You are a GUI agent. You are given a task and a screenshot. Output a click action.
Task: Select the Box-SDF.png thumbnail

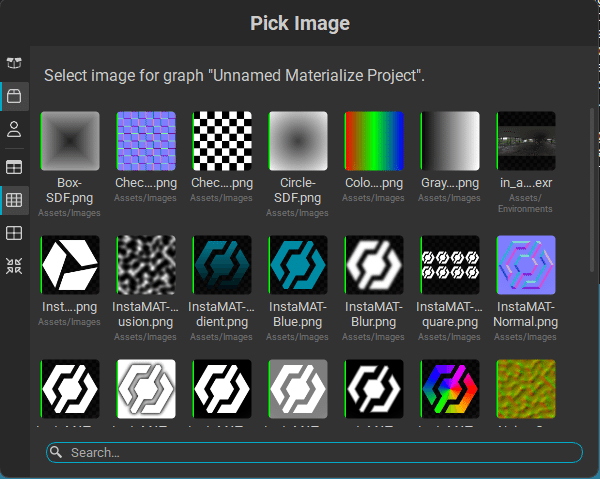70,141
